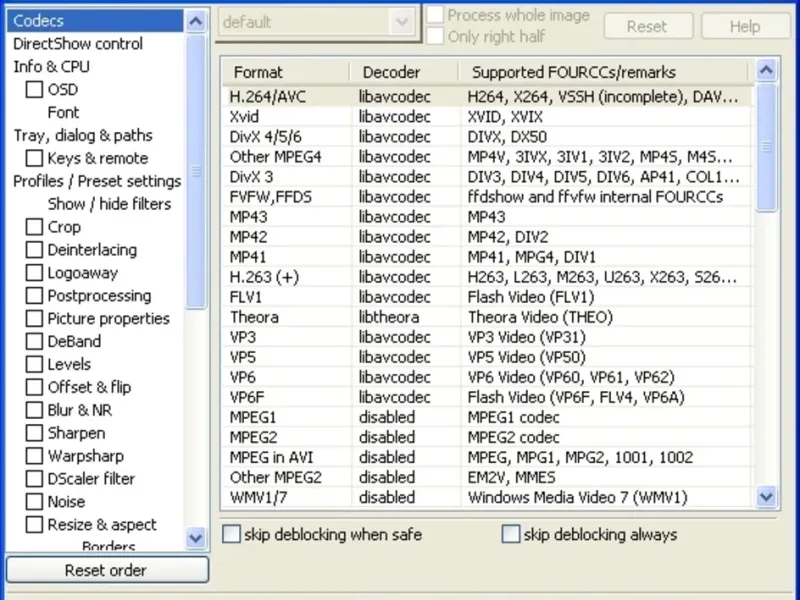Select Codecs in the left tree
800x600 pixels.
(95, 21)
